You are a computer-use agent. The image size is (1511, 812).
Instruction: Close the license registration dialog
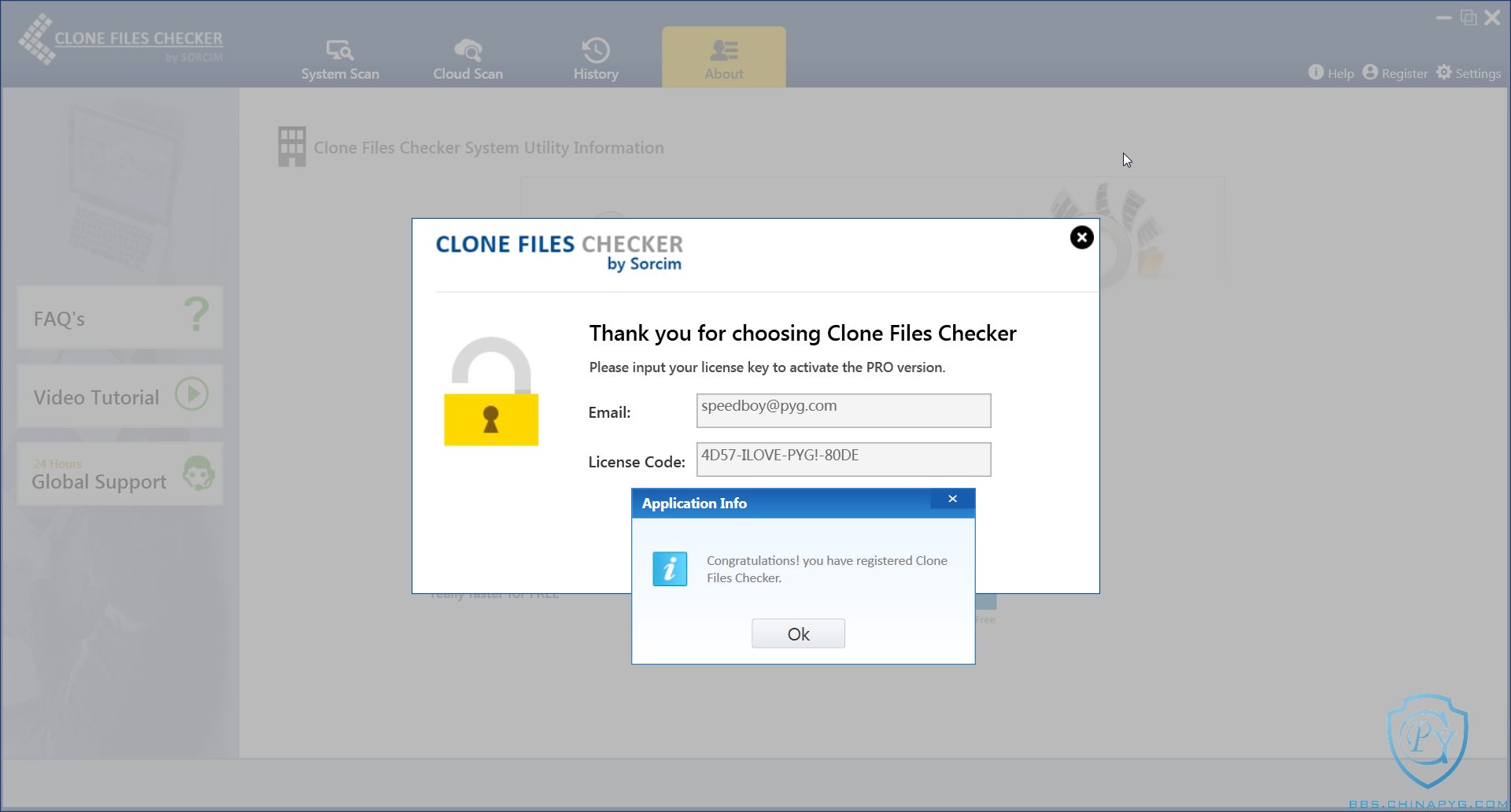point(1081,237)
